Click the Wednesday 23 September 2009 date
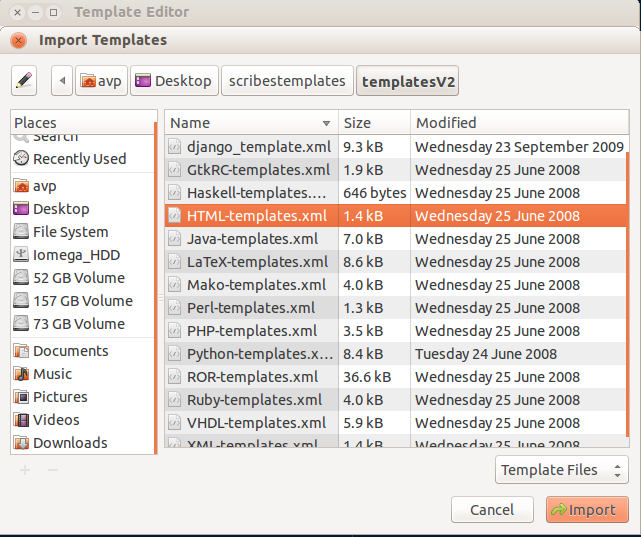This screenshot has width=641, height=537. 519,147
